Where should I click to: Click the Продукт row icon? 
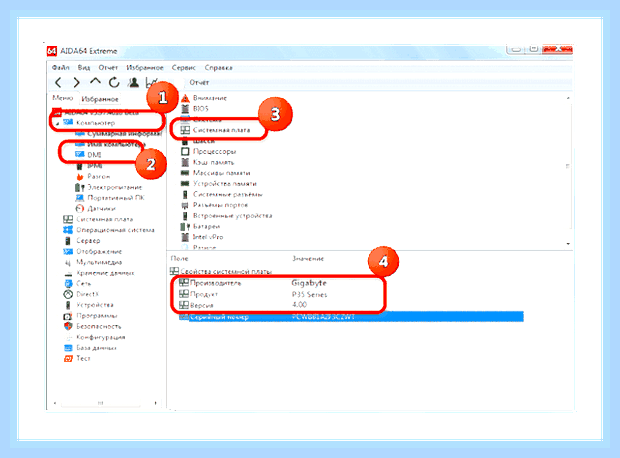(x=183, y=293)
